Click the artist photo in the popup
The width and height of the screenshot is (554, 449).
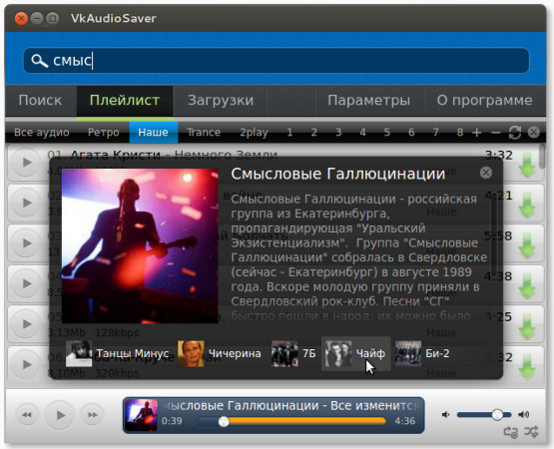pyautogui.click(x=140, y=246)
